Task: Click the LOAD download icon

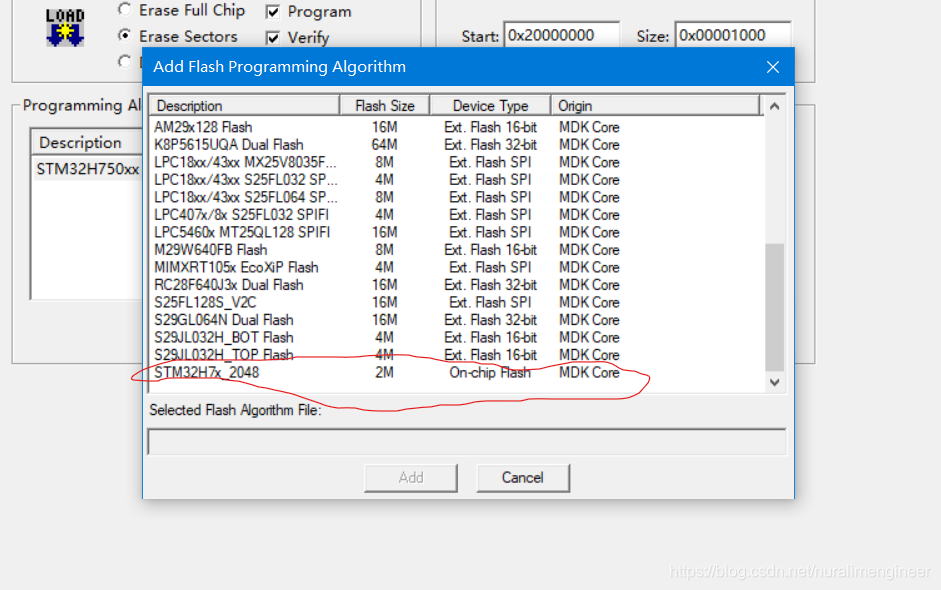Action: pyautogui.click(x=65, y=28)
